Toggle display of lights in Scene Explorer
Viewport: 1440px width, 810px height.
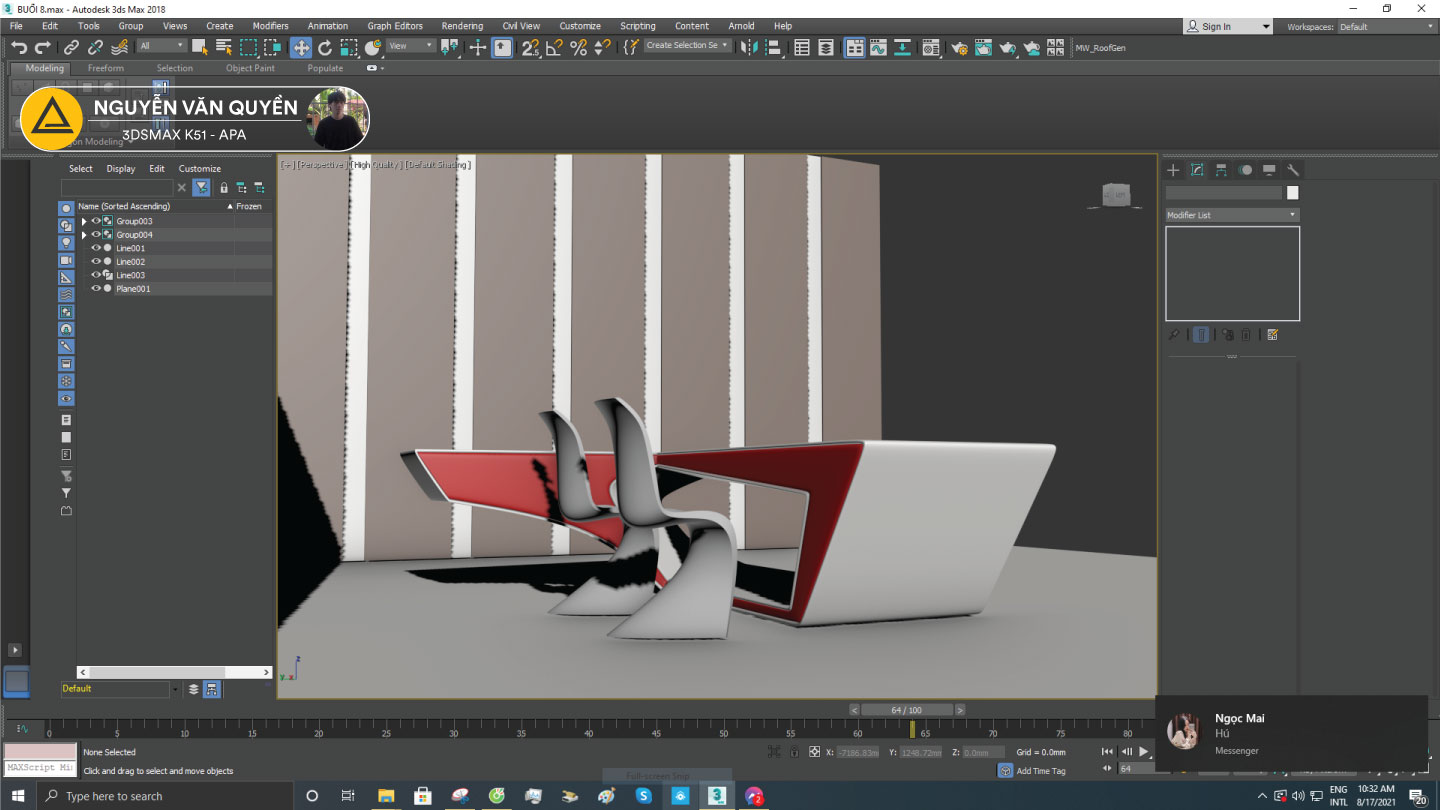pos(66,243)
